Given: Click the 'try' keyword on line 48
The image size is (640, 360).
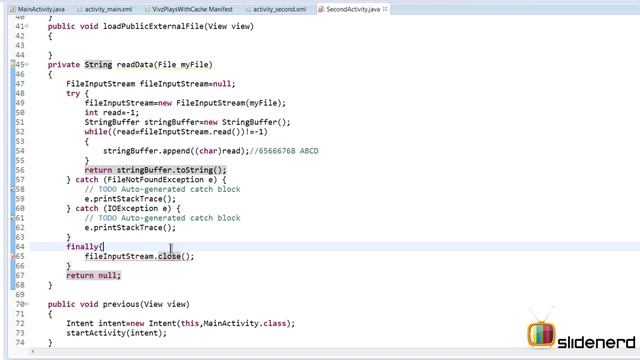Looking at the screenshot, I should click(73, 93).
